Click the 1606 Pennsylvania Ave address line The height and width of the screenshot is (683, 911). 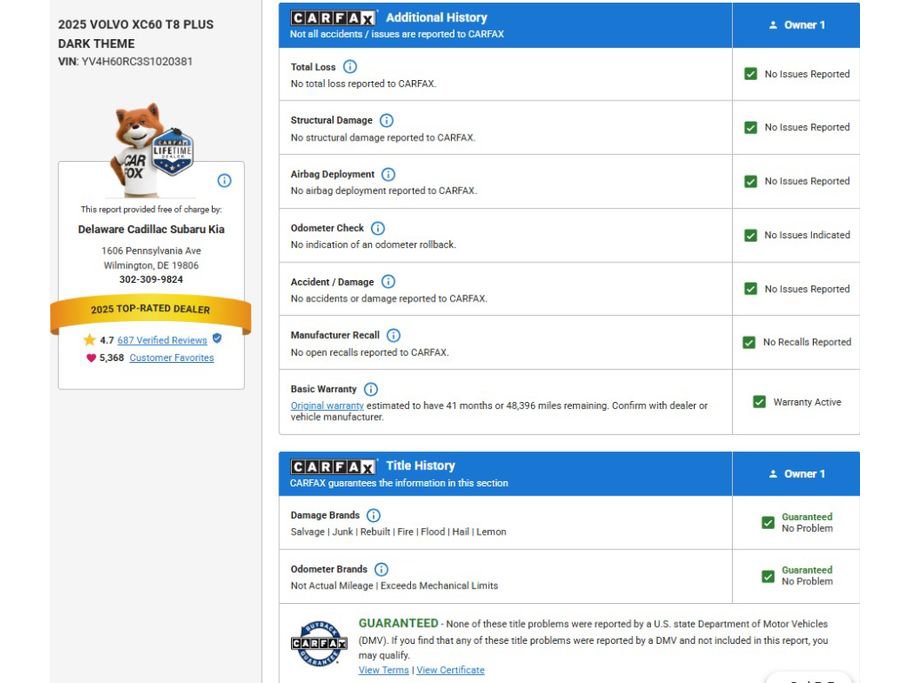151,251
